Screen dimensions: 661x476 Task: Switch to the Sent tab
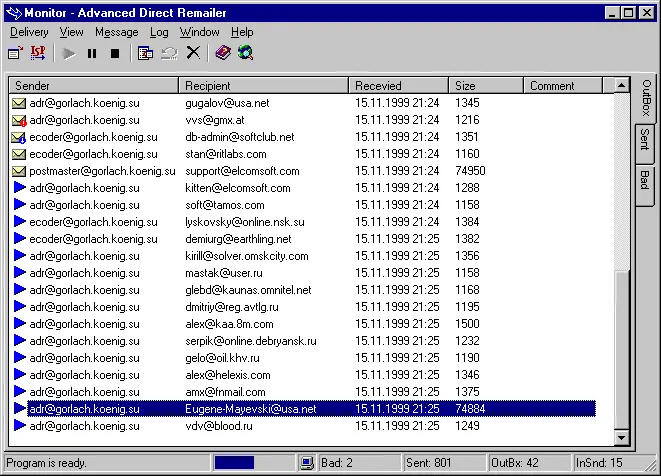(645, 140)
